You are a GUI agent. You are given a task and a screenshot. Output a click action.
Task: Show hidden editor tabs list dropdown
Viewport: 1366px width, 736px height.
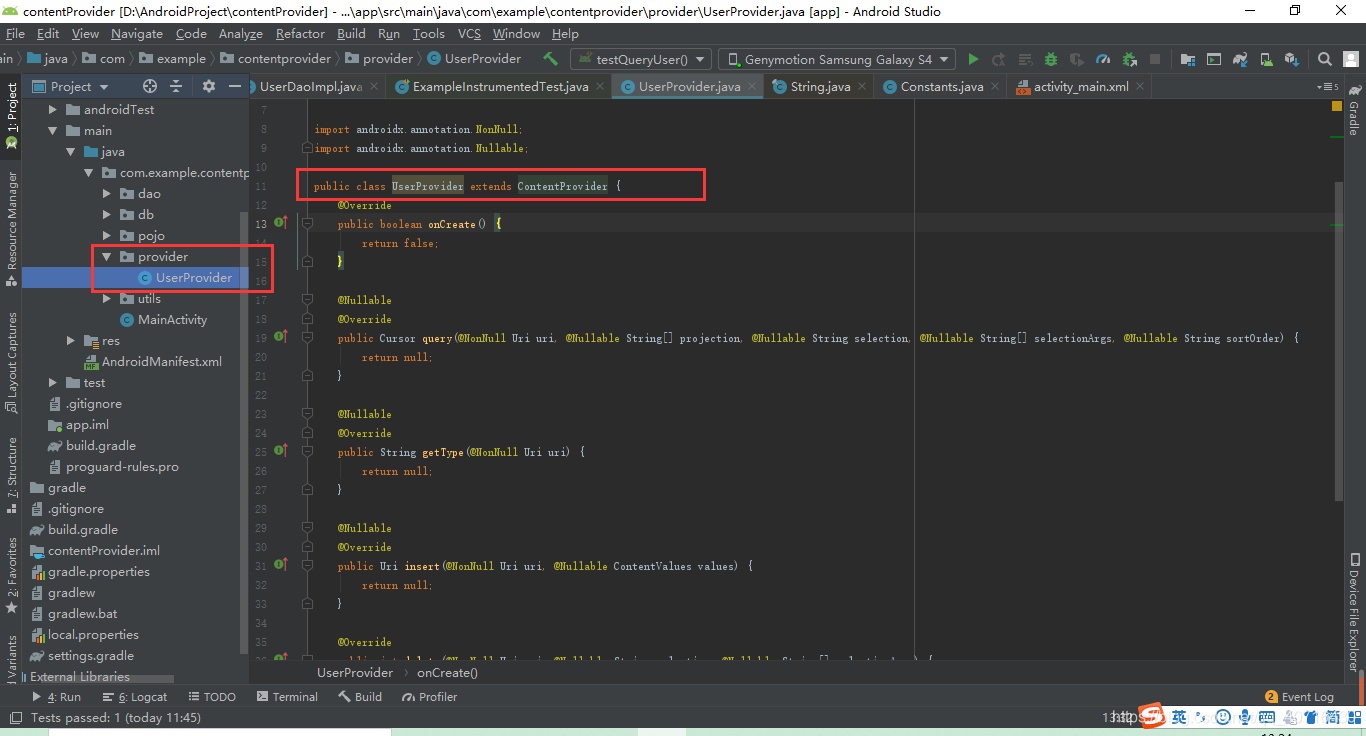[x=1328, y=87]
